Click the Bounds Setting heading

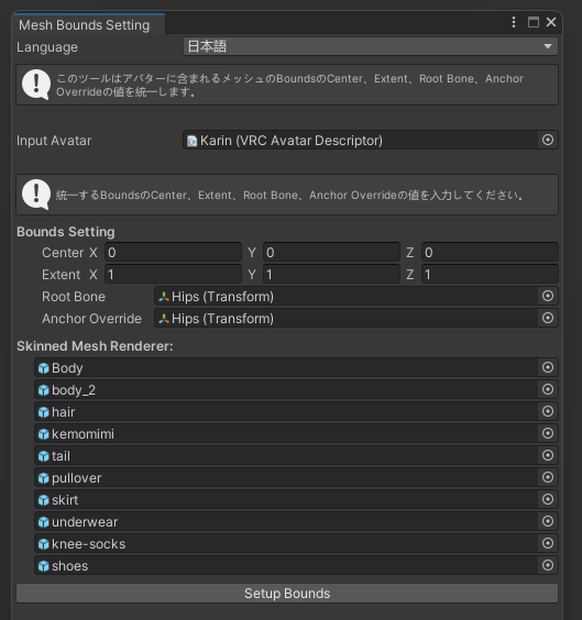(66, 232)
